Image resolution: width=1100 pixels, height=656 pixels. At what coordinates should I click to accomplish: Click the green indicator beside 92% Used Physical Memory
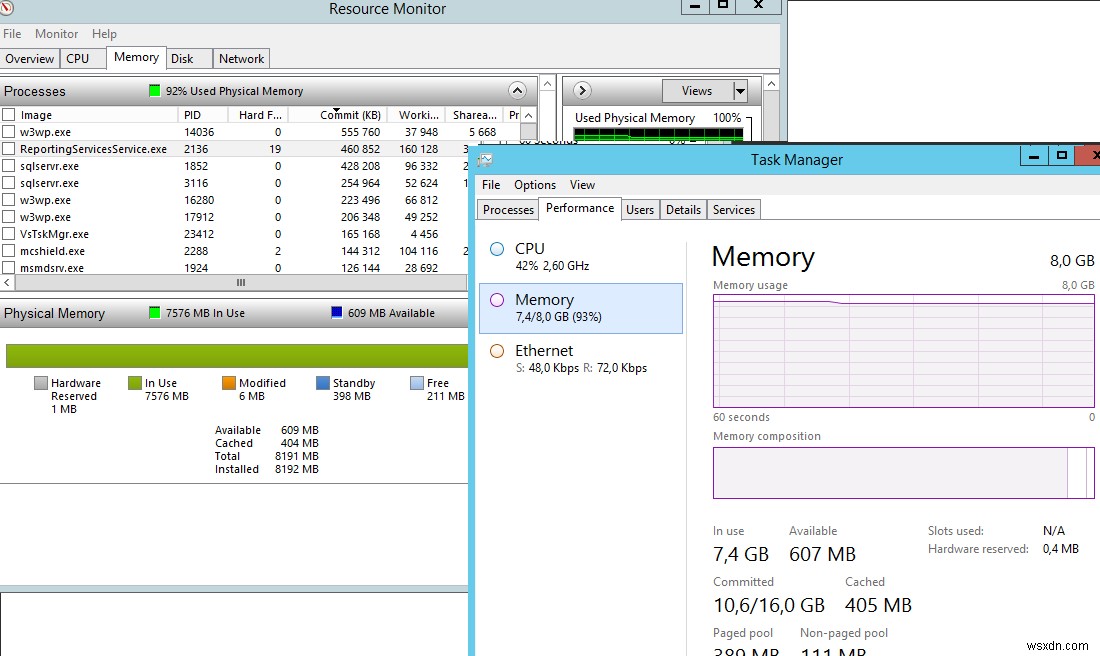pyautogui.click(x=155, y=91)
